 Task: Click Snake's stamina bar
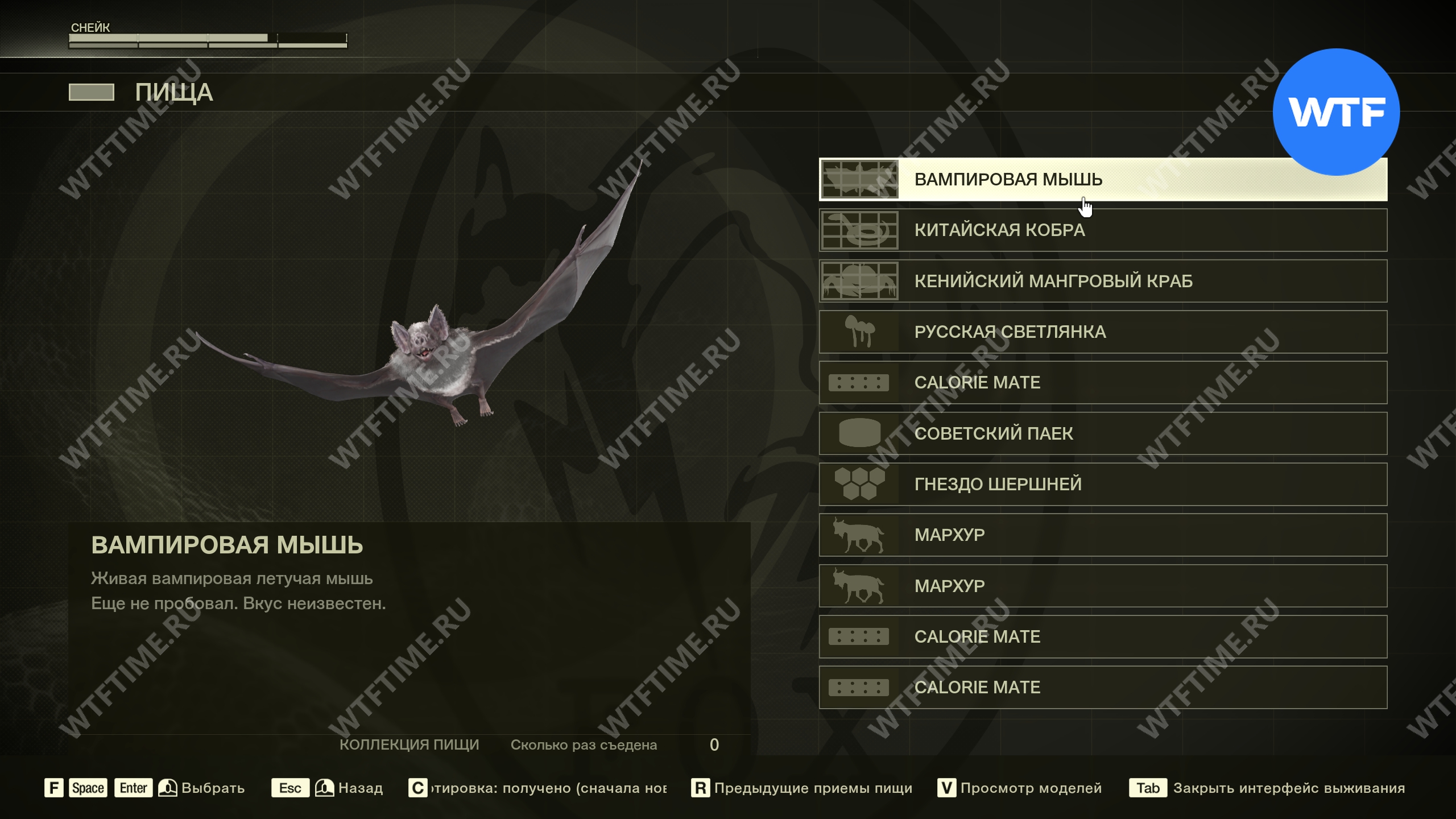(208, 41)
